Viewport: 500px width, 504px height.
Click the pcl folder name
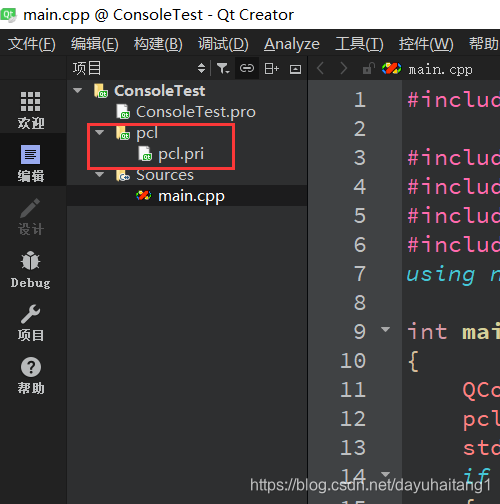point(147,133)
